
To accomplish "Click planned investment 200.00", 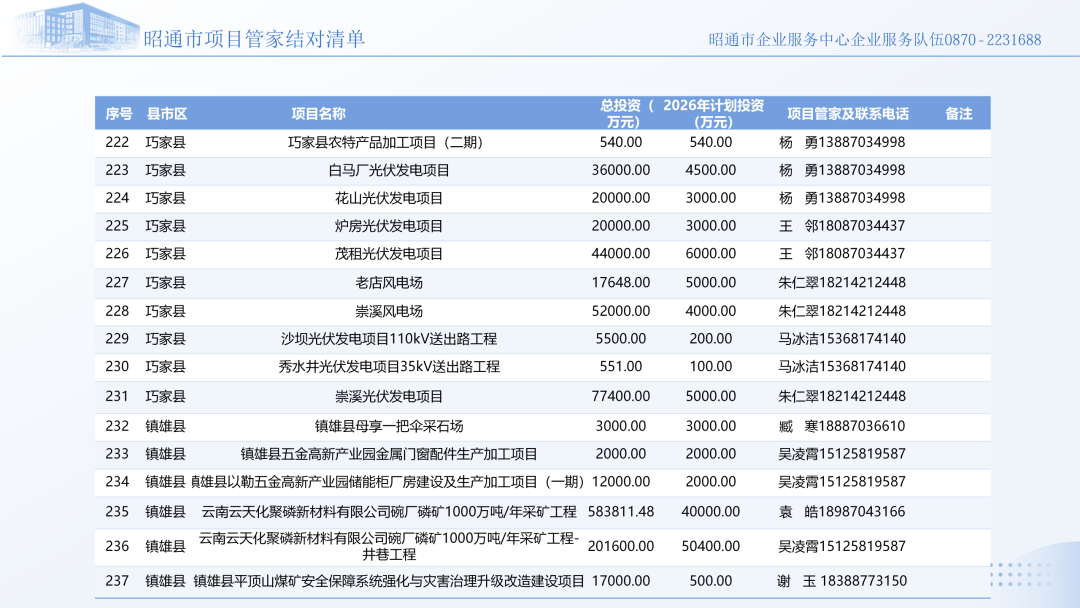I will [x=711, y=339].
